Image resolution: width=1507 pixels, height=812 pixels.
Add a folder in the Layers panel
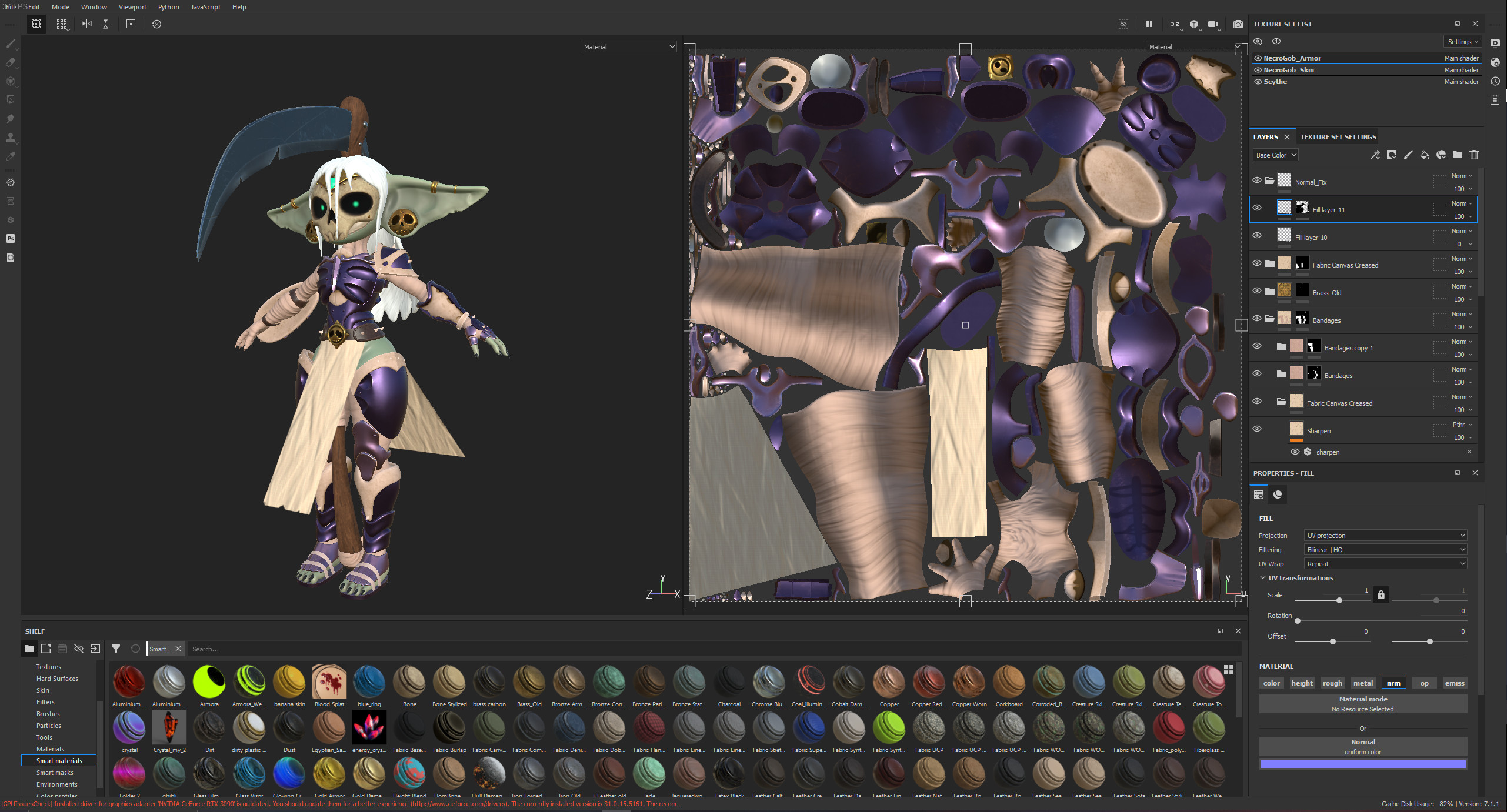pos(1458,155)
